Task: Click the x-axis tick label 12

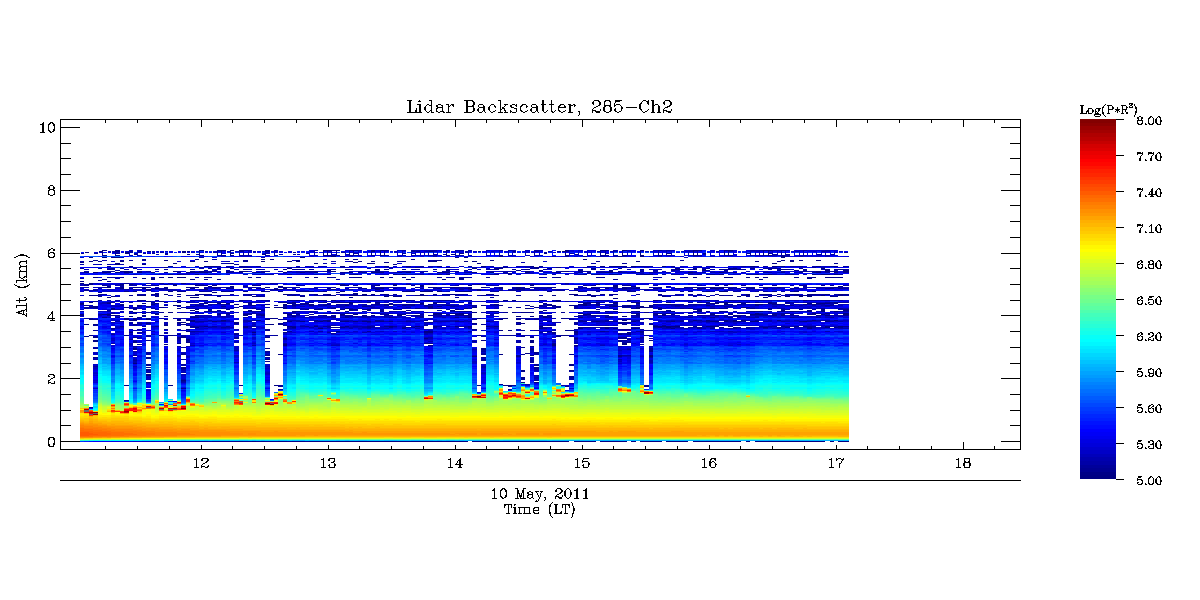Action: tap(201, 463)
